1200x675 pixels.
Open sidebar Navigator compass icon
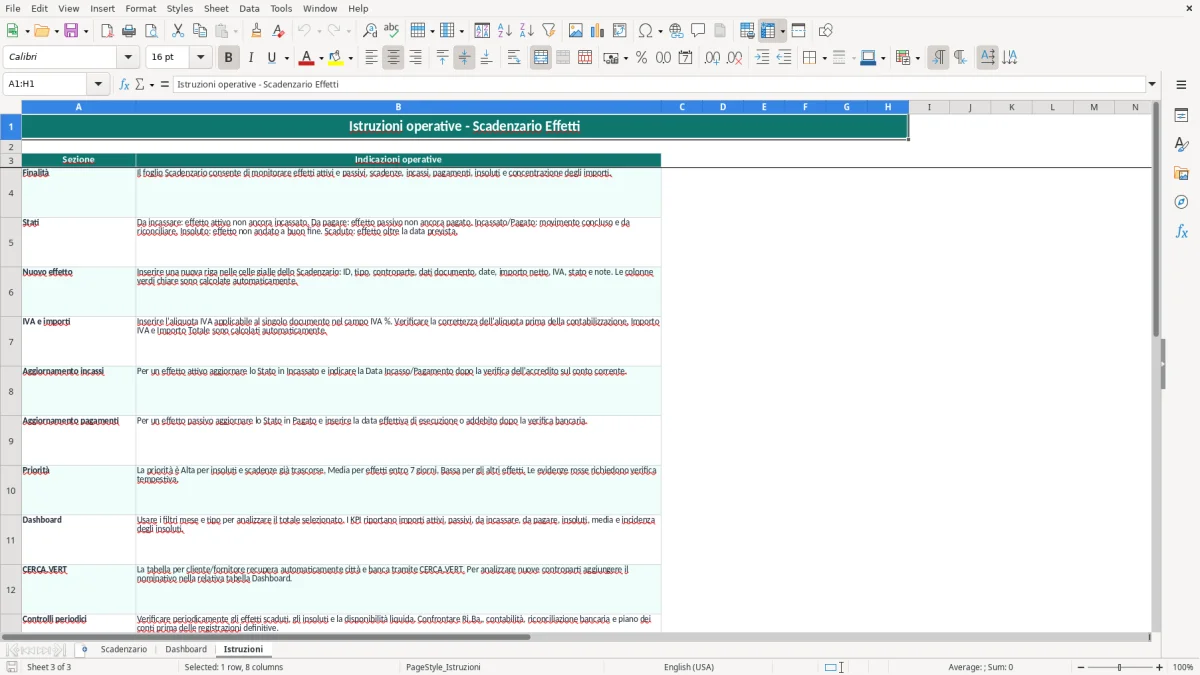point(1181,202)
